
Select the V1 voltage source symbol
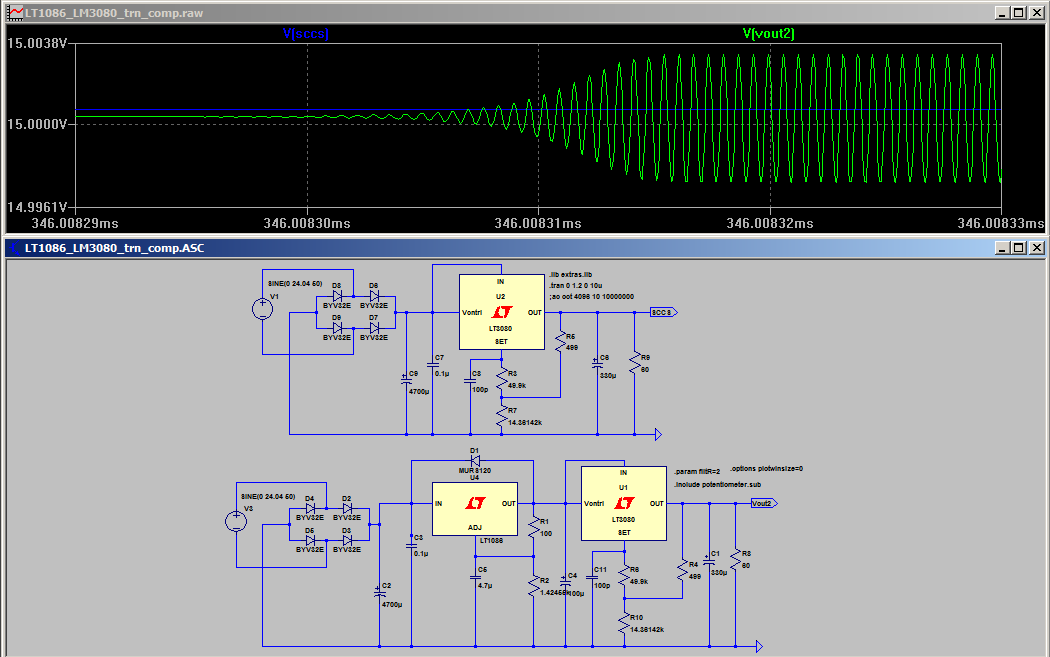(262, 309)
